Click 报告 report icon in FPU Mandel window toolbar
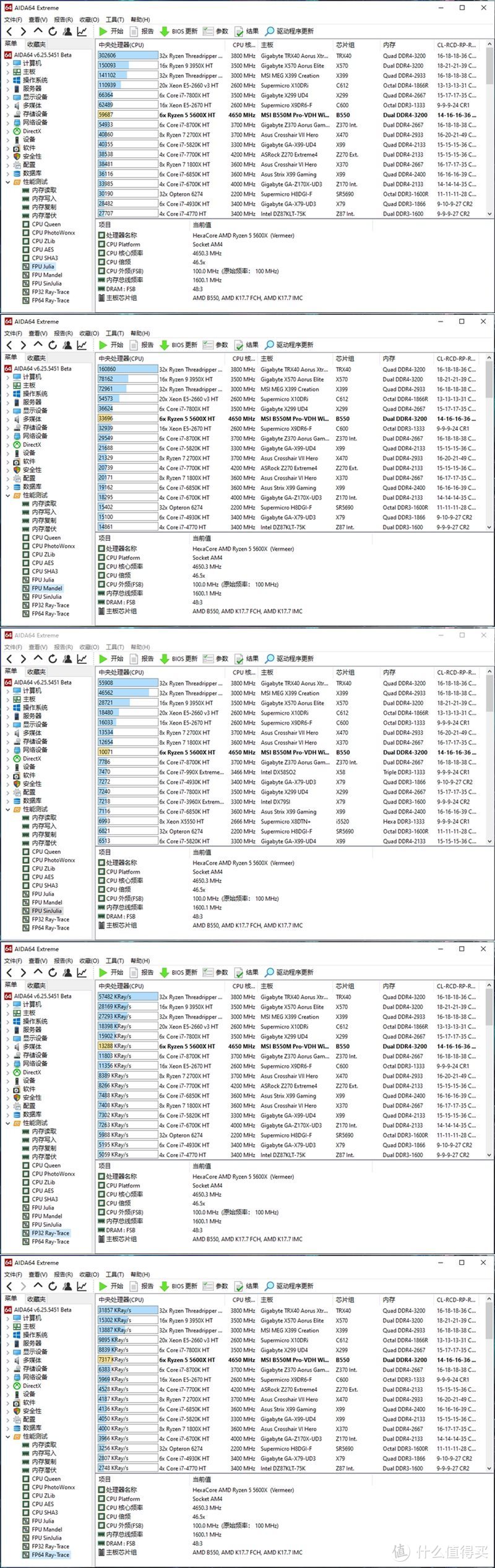 (x=134, y=345)
